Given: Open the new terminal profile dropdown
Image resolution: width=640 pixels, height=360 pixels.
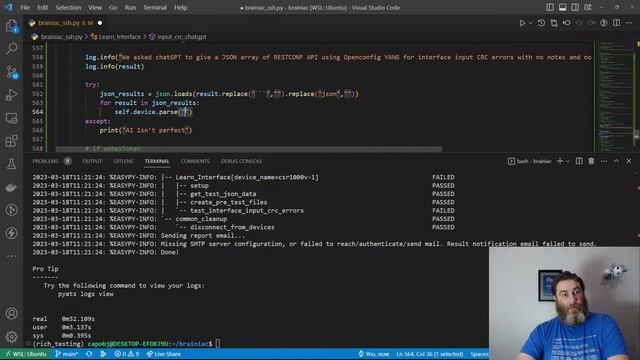Looking at the screenshot, I should 568,161.
